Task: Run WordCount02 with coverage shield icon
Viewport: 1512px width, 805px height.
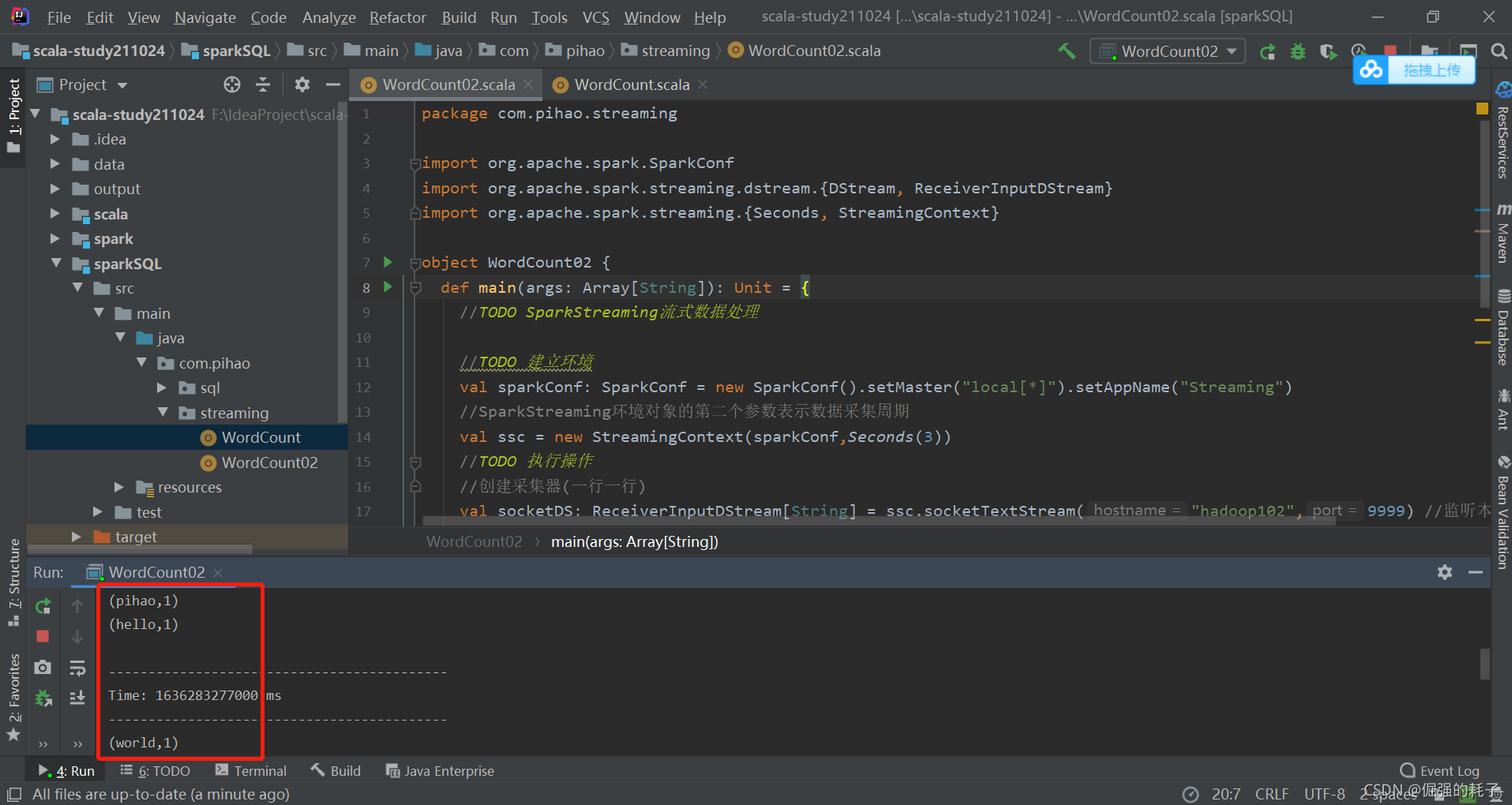Action: tap(1328, 52)
